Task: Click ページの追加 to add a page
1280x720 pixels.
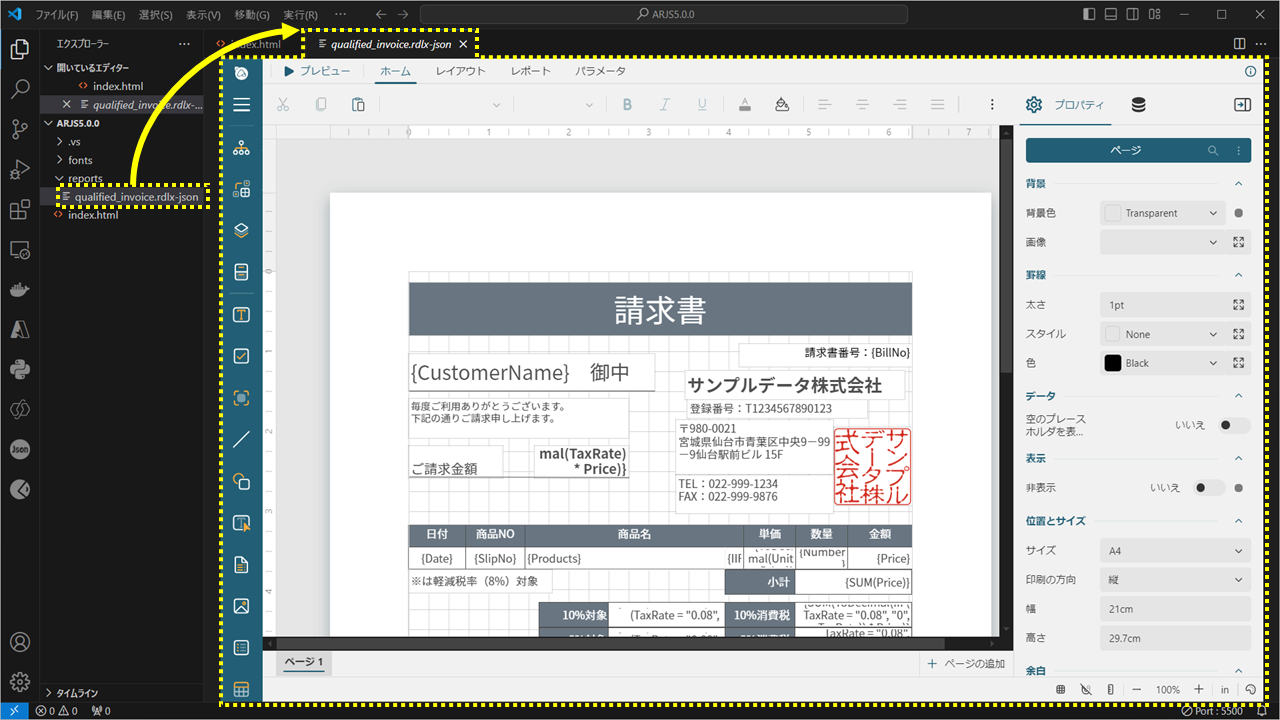Action: [966, 662]
